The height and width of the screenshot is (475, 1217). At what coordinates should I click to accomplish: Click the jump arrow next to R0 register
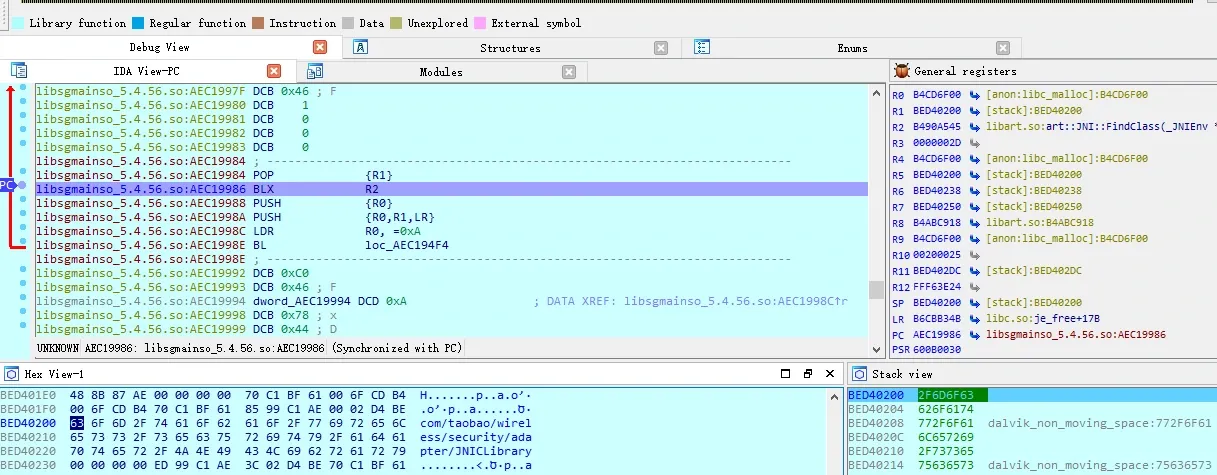click(974, 95)
